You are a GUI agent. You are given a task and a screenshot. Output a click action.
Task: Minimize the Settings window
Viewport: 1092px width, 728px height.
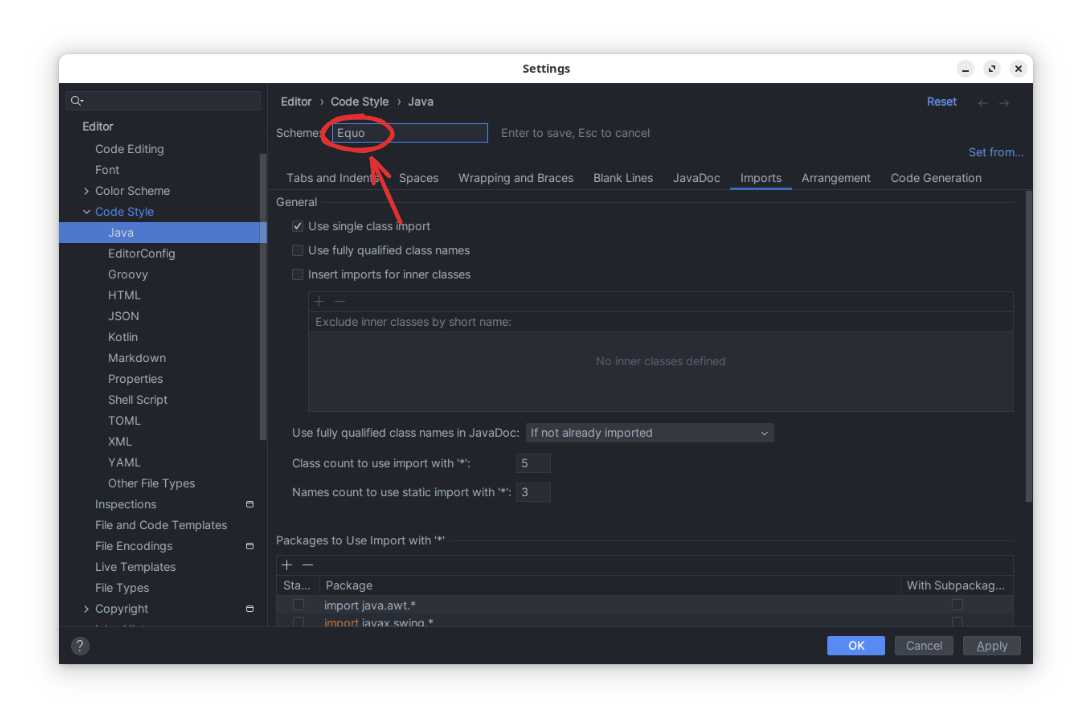coord(965,68)
